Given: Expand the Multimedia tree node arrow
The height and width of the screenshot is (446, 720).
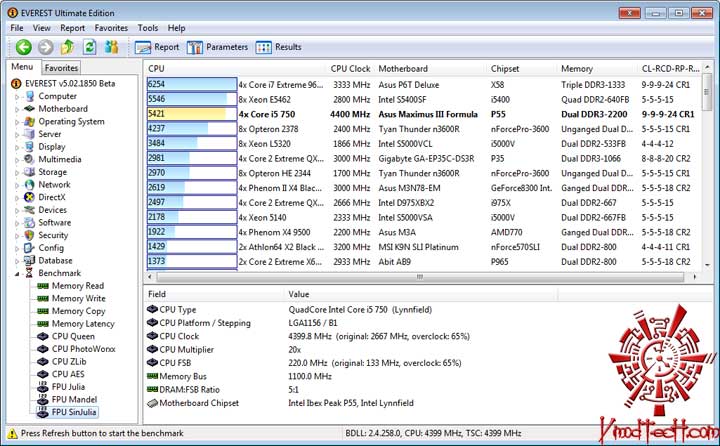Looking at the screenshot, I should coord(17,160).
